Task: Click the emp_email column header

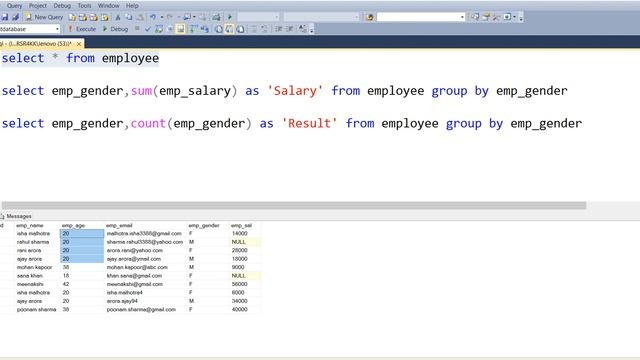Action: pyautogui.click(x=119, y=225)
